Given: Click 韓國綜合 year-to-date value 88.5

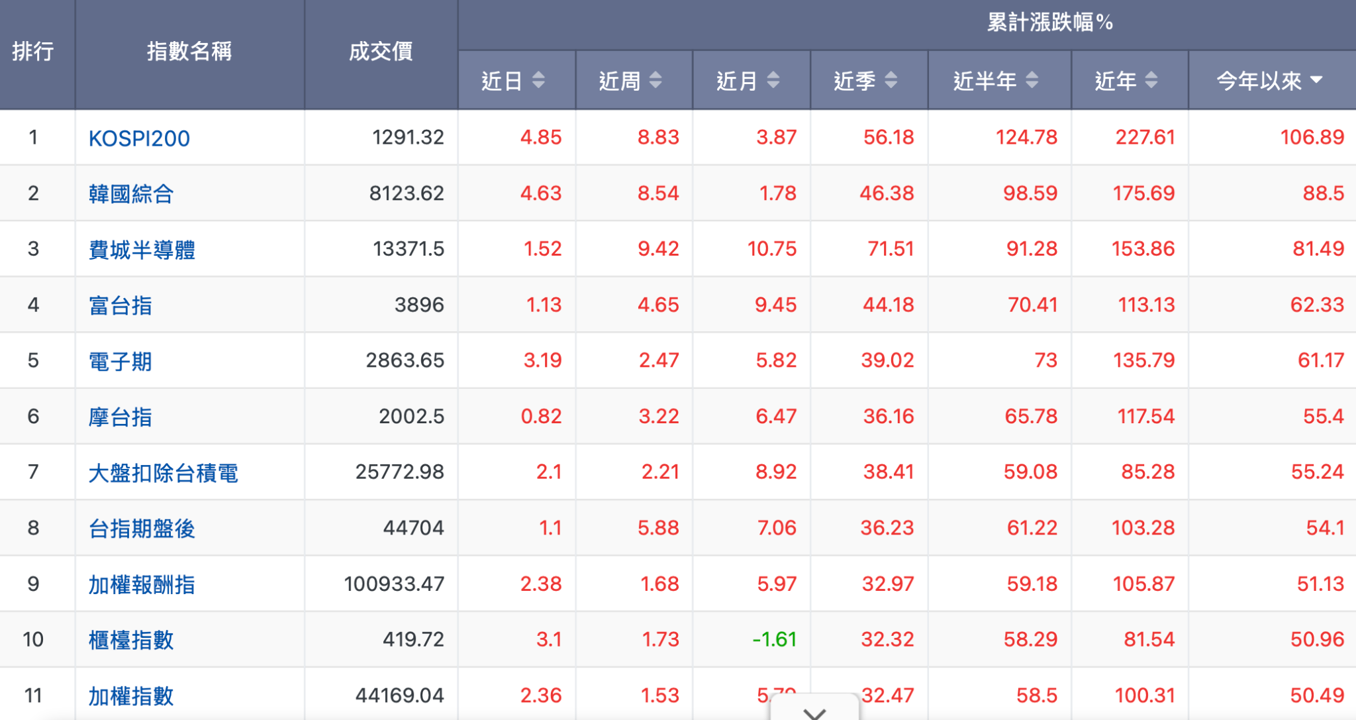Looking at the screenshot, I should click(x=1323, y=194).
